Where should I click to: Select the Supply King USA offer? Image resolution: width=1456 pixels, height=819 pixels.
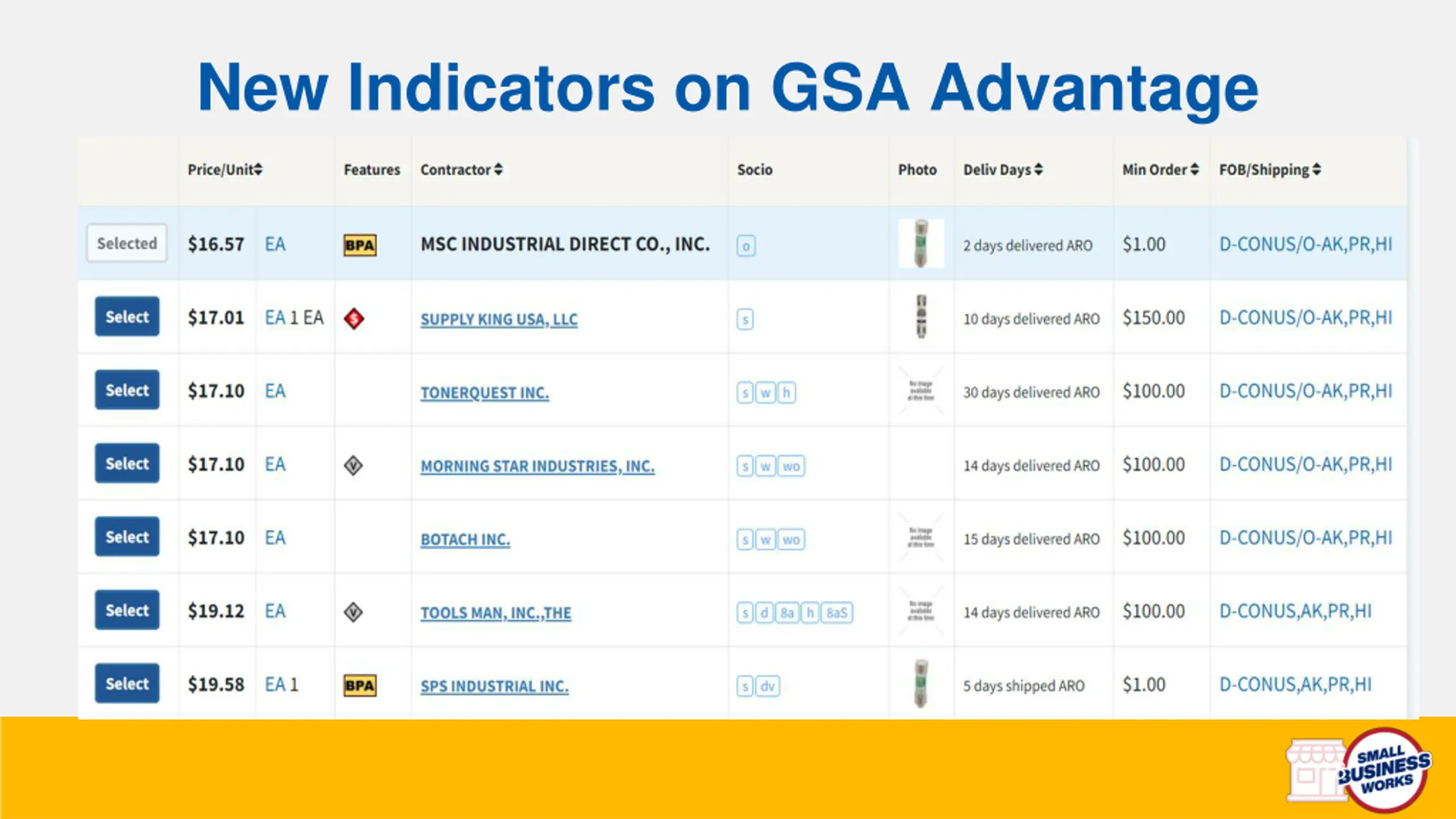[127, 316]
